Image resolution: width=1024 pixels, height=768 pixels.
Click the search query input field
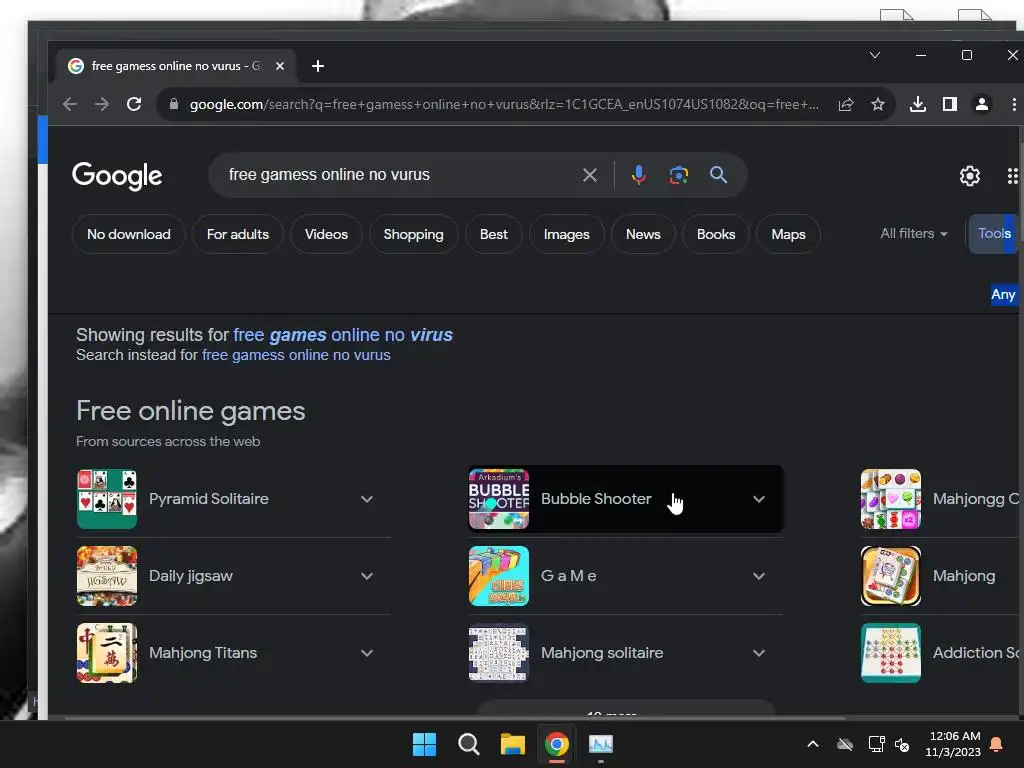tap(398, 175)
